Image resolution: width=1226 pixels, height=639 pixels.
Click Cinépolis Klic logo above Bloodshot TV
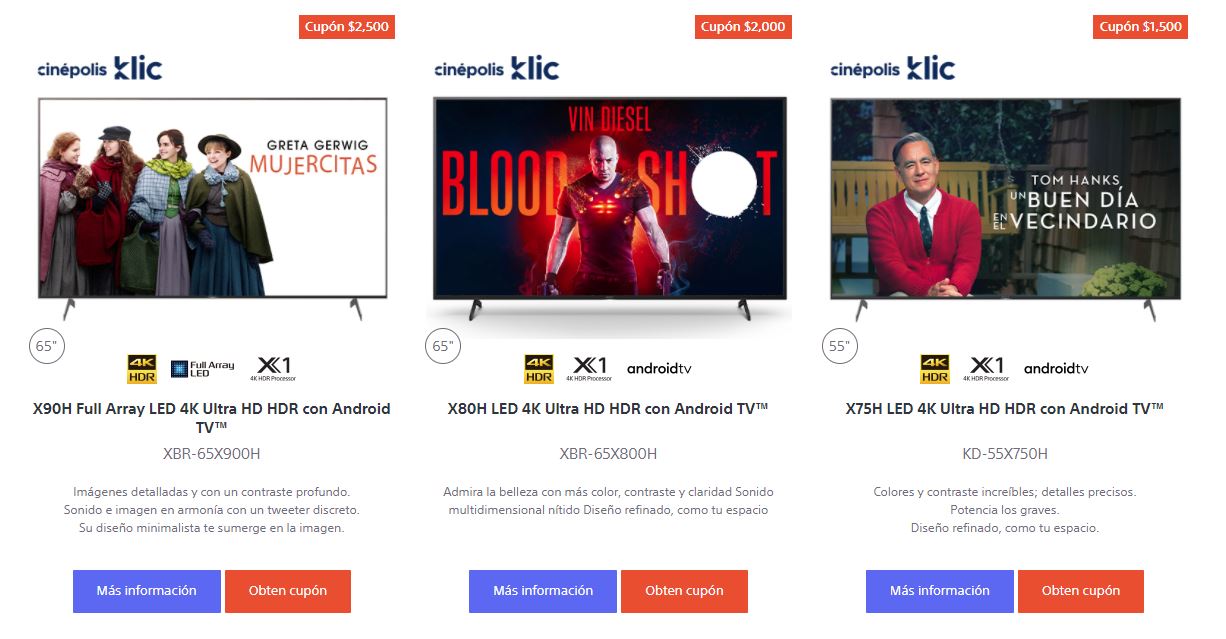tap(497, 69)
